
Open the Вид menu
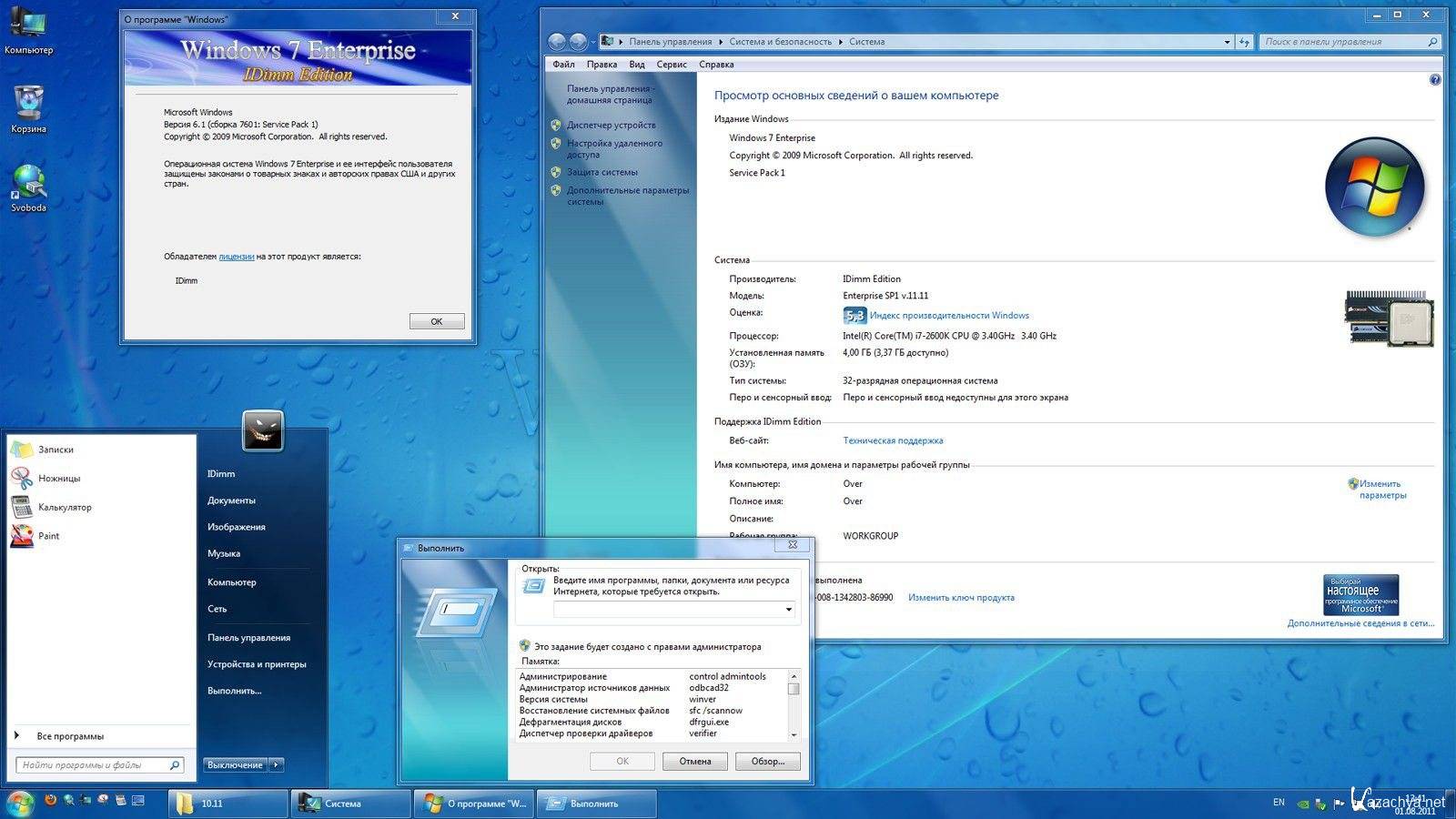click(x=637, y=65)
